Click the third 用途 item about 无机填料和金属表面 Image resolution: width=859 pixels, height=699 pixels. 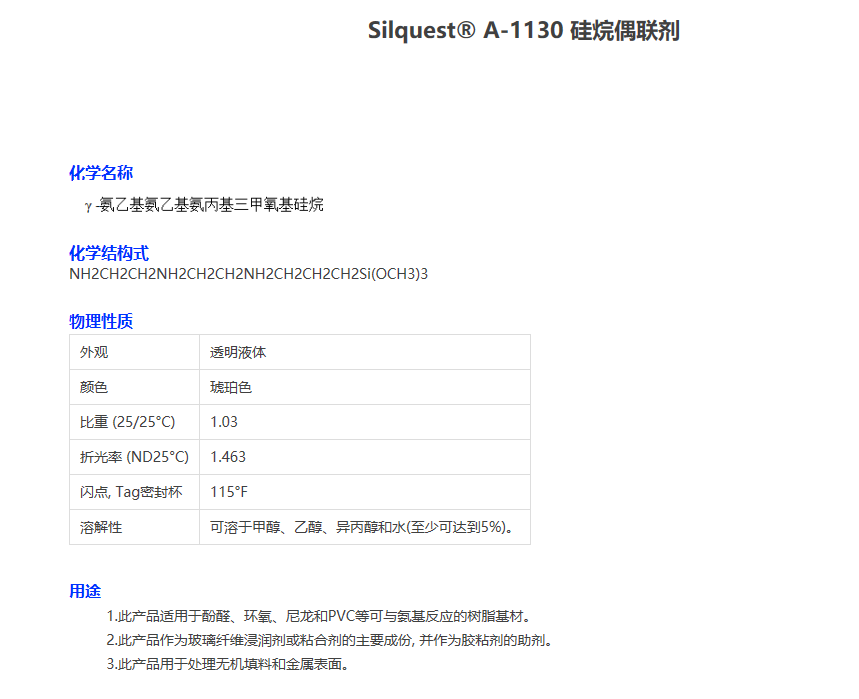coord(228,664)
